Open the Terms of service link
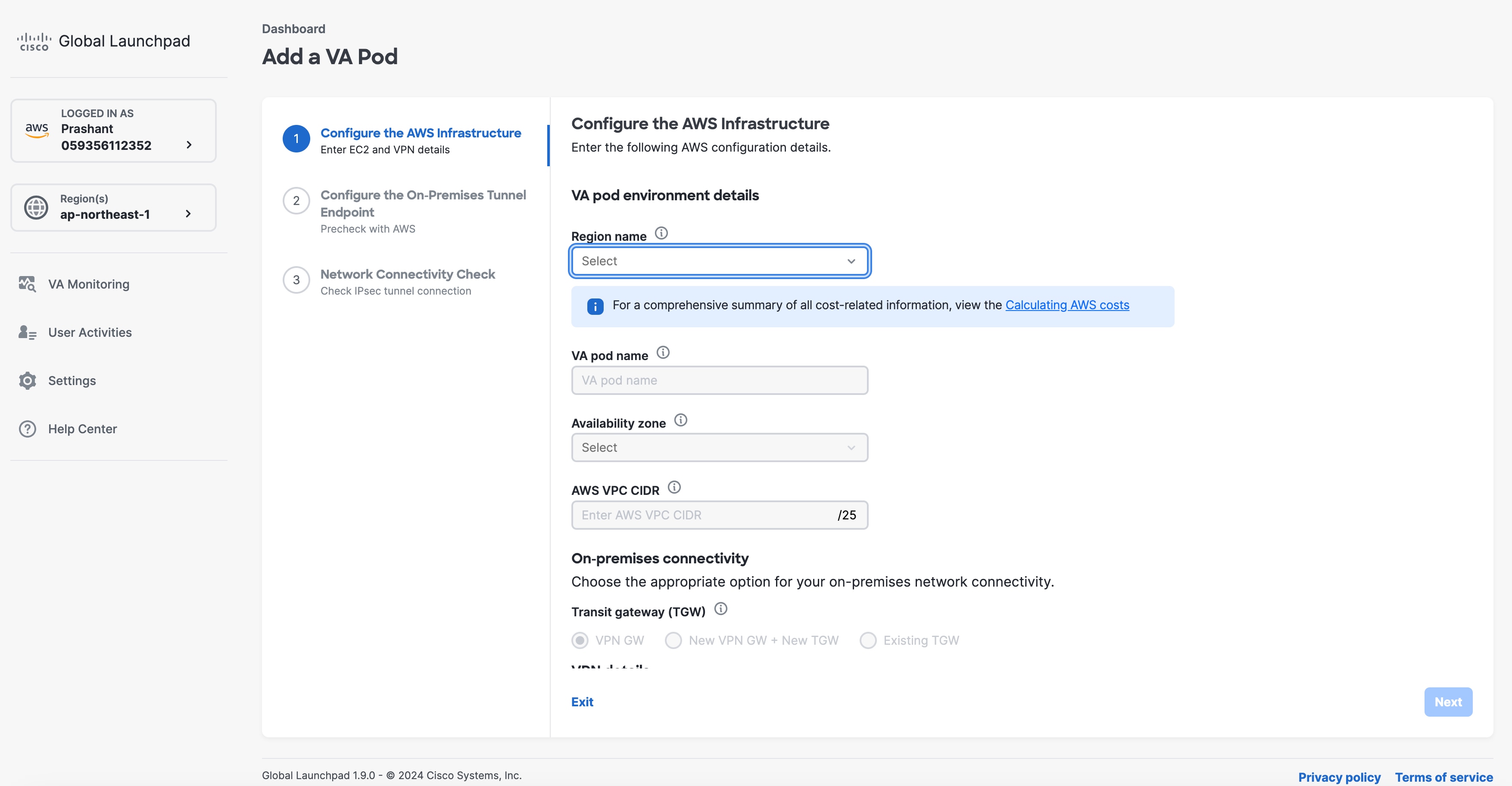The width and height of the screenshot is (1512, 786). 1443,777
